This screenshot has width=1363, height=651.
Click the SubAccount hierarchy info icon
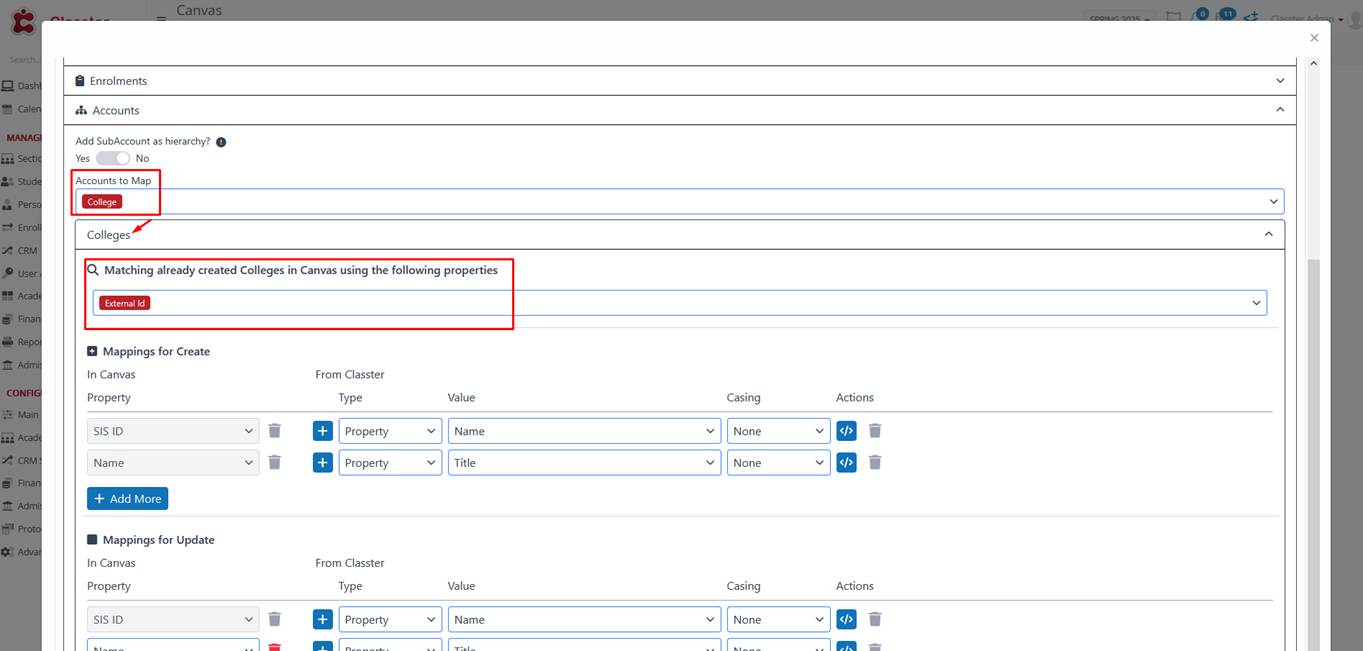point(221,142)
